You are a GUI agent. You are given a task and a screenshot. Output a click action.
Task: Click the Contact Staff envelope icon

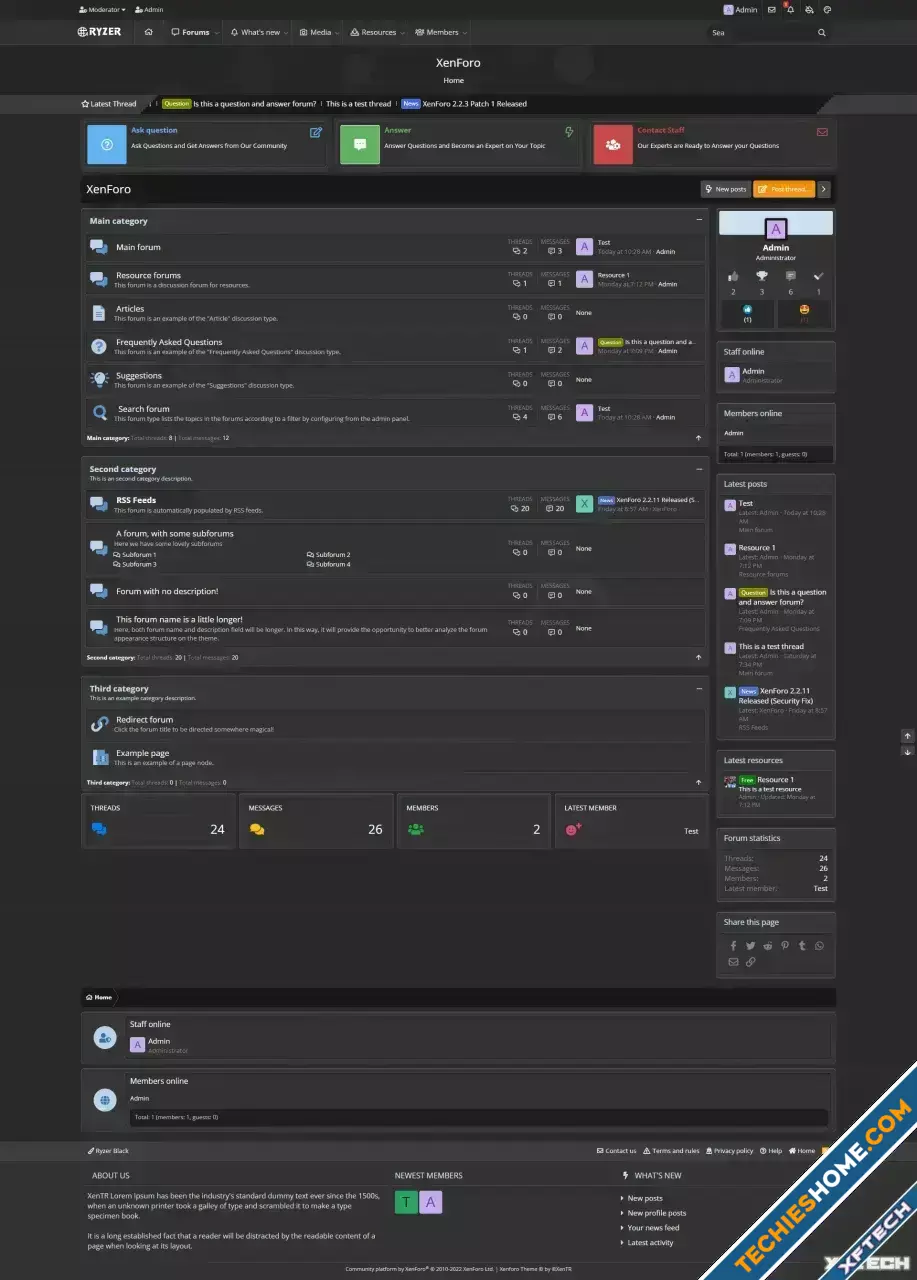pos(822,132)
